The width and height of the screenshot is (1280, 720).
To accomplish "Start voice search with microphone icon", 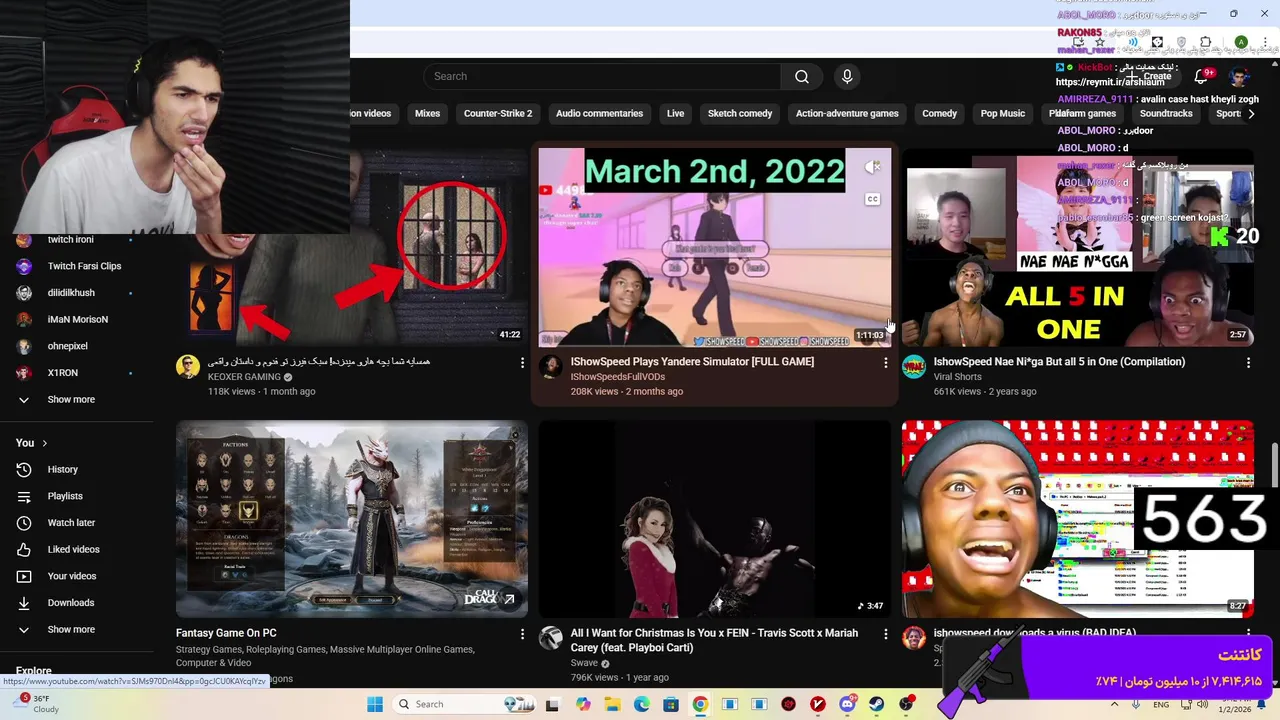I will tap(847, 77).
